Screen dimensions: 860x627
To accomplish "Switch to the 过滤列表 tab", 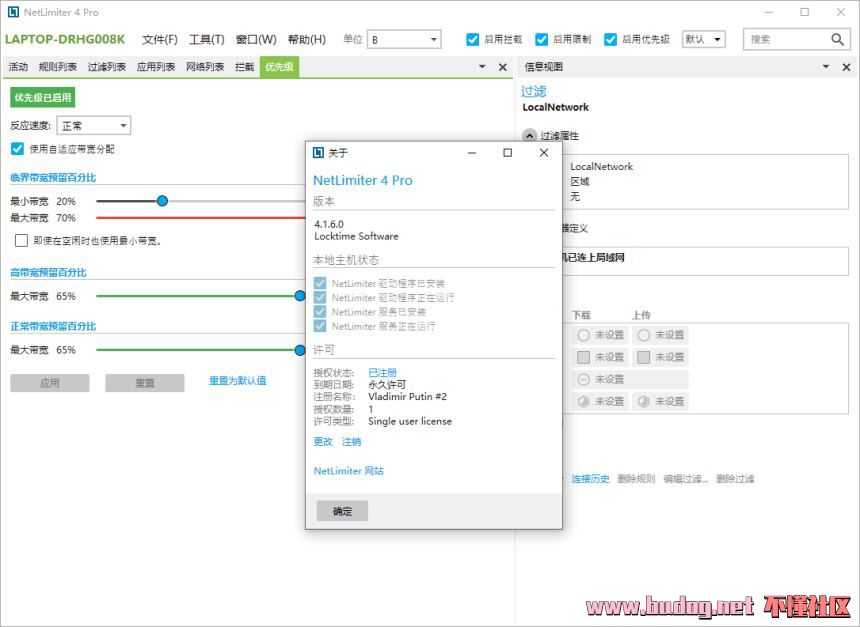I will point(107,67).
